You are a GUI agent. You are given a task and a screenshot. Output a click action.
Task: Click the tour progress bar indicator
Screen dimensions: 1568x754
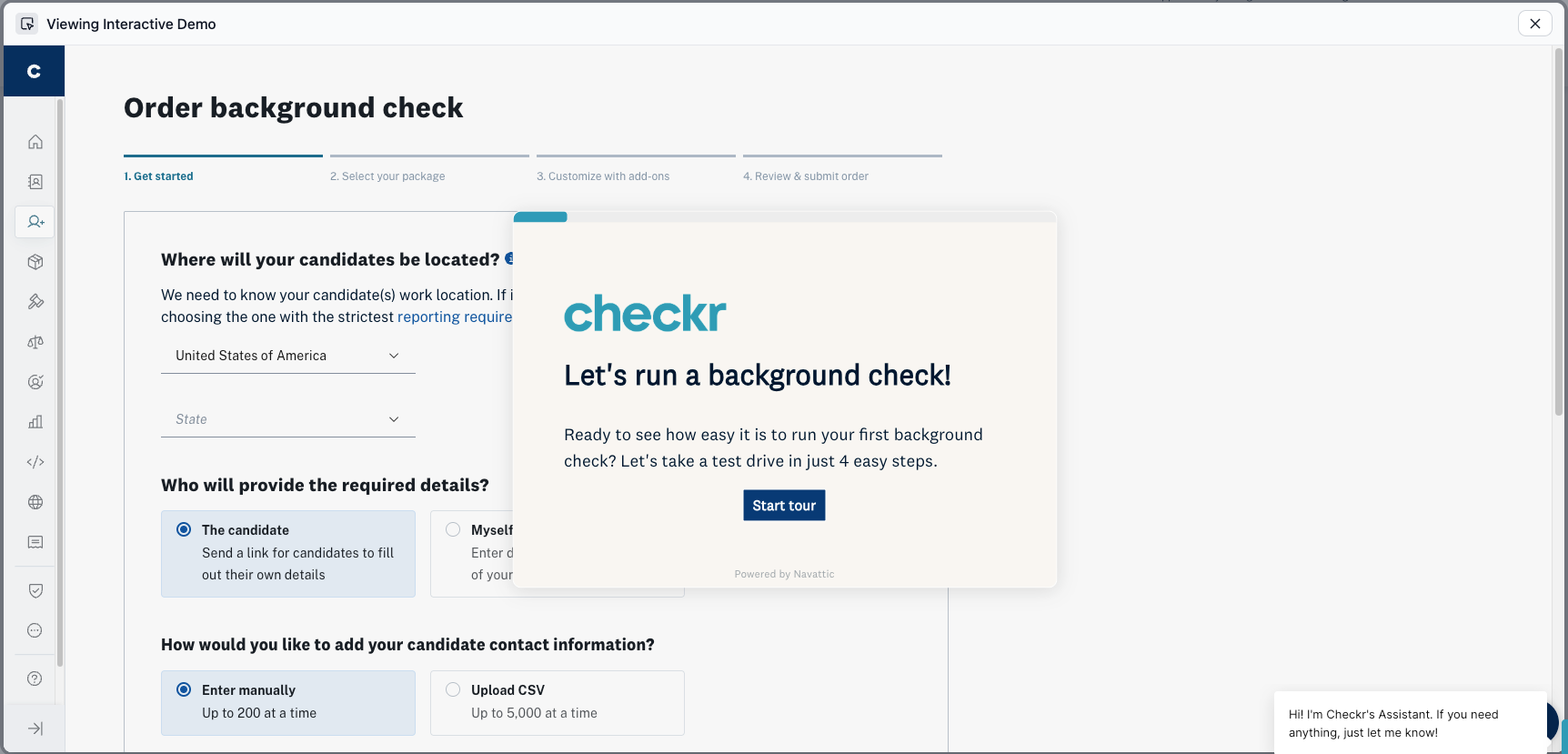click(540, 216)
